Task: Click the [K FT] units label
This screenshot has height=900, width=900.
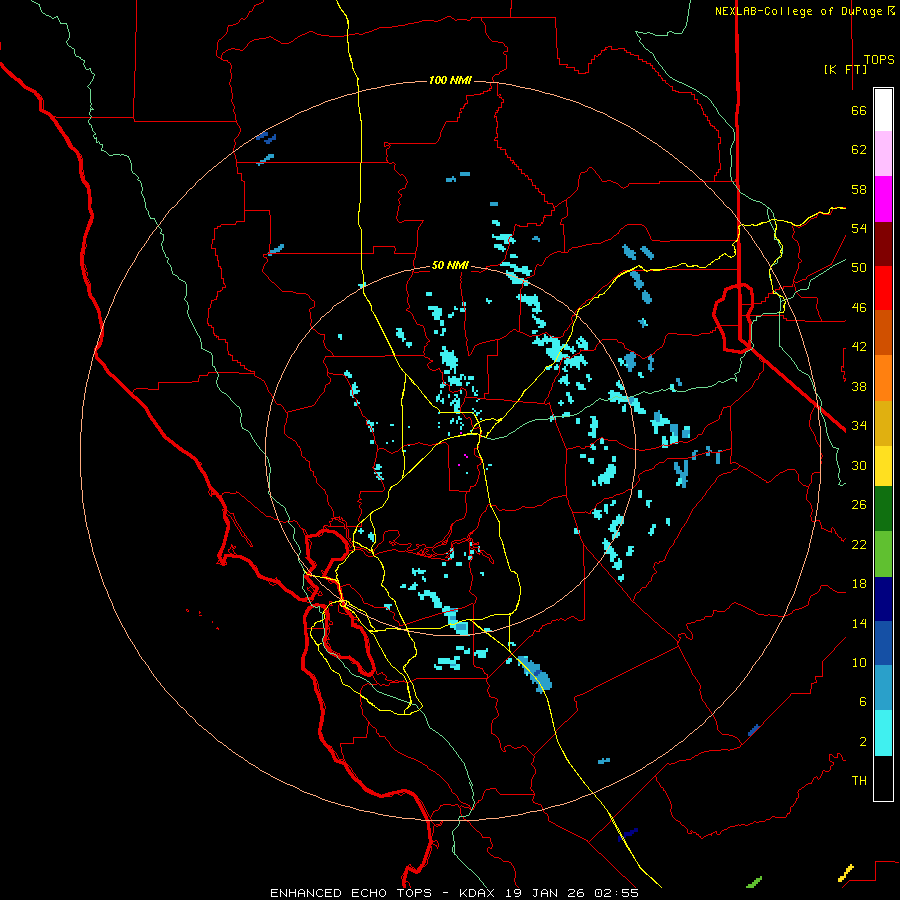Action: (845, 69)
